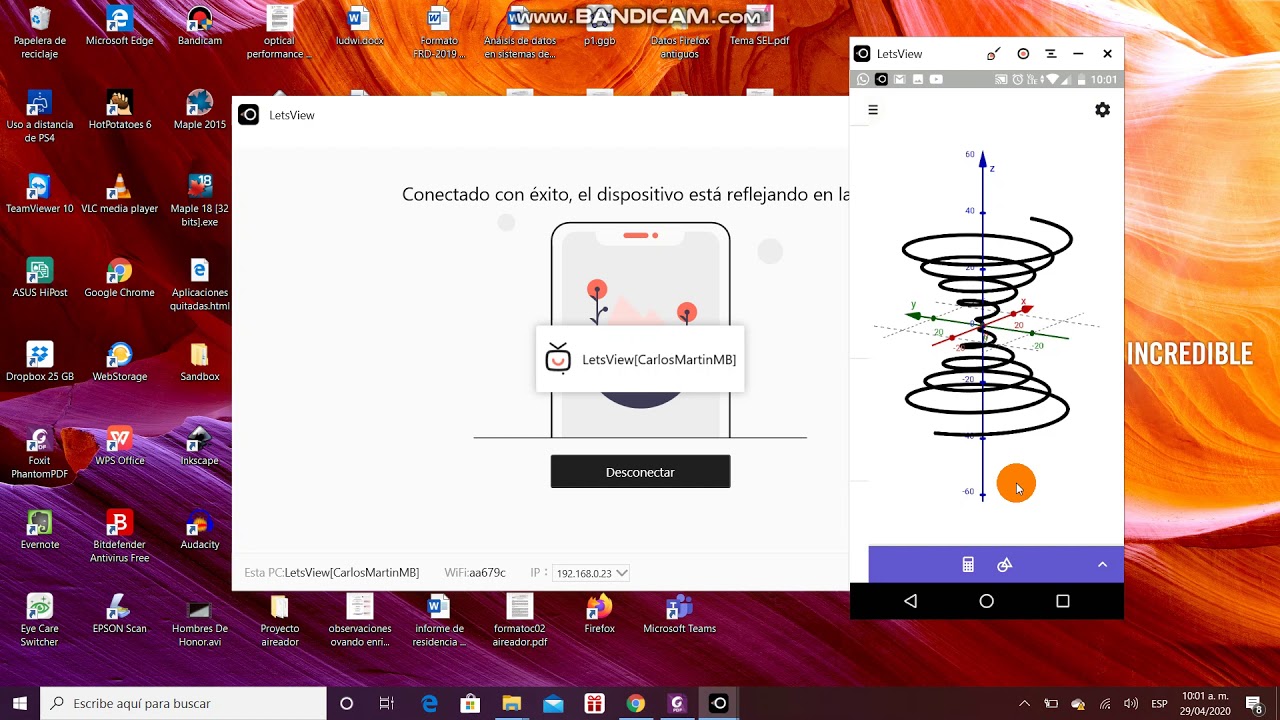Select HotPotatoes 6 desktop icon
Viewport: 1280px width, 720px height.
pos(119,110)
